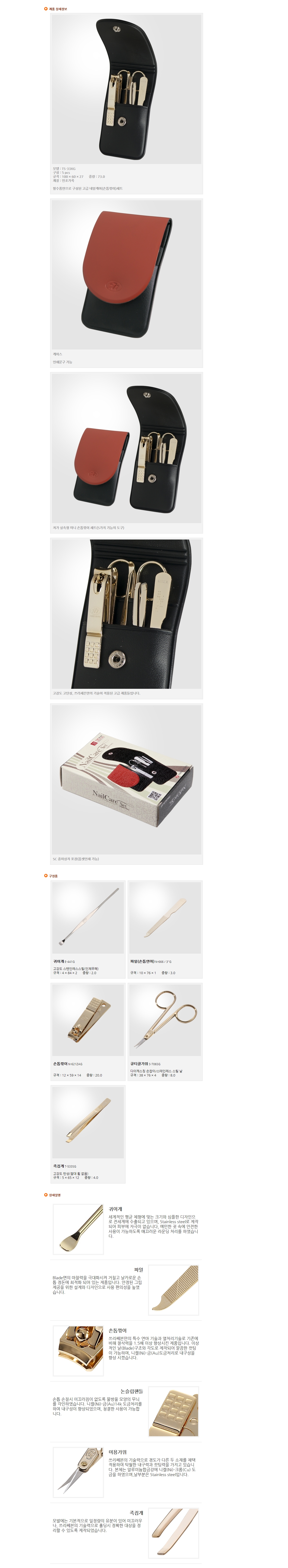
Task: Click the orange bullet beside 상세설명 heading
Action: coord(46,1195)
